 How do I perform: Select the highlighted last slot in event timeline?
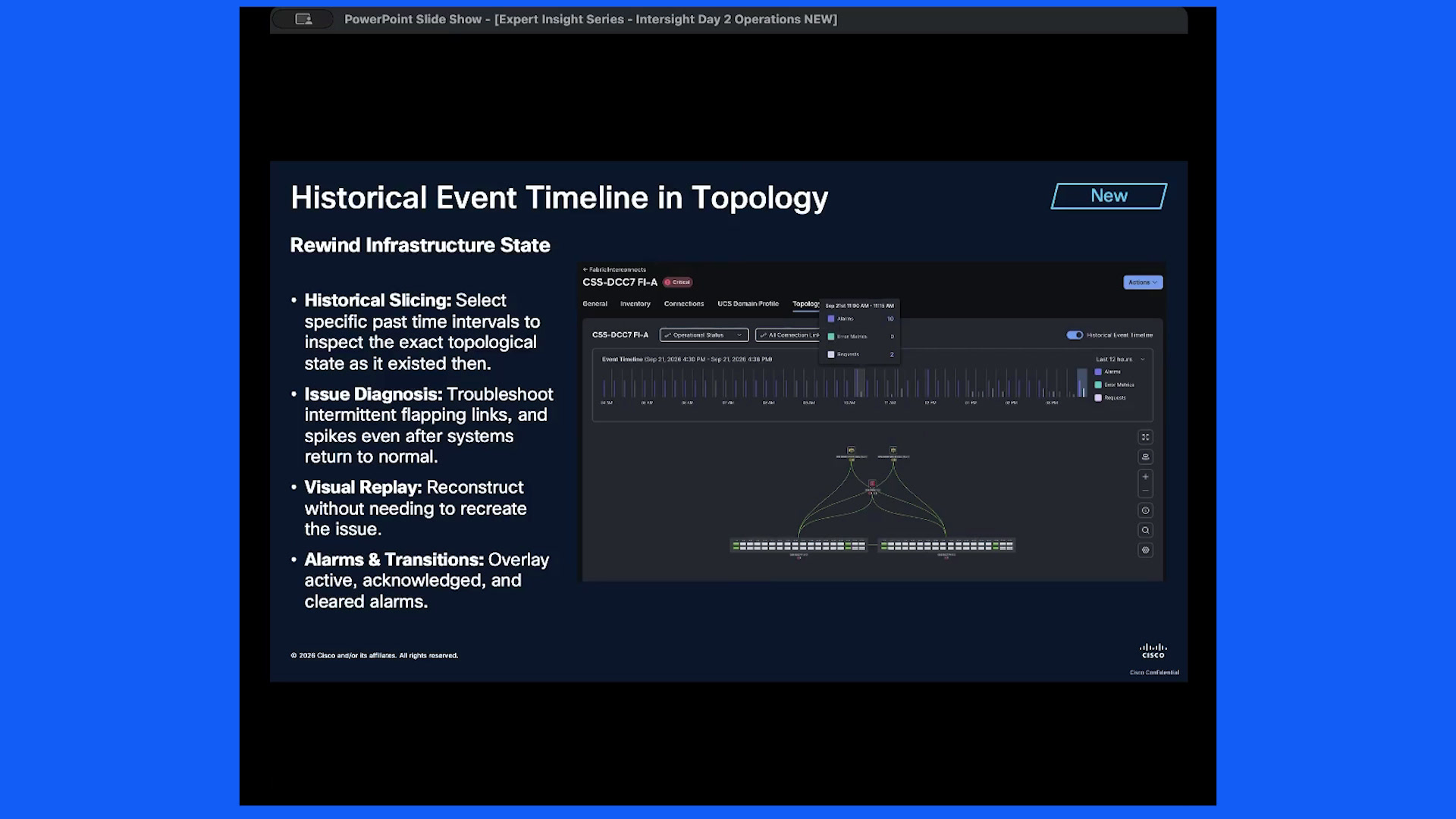pyautogui.click(x=1082, y=383)
